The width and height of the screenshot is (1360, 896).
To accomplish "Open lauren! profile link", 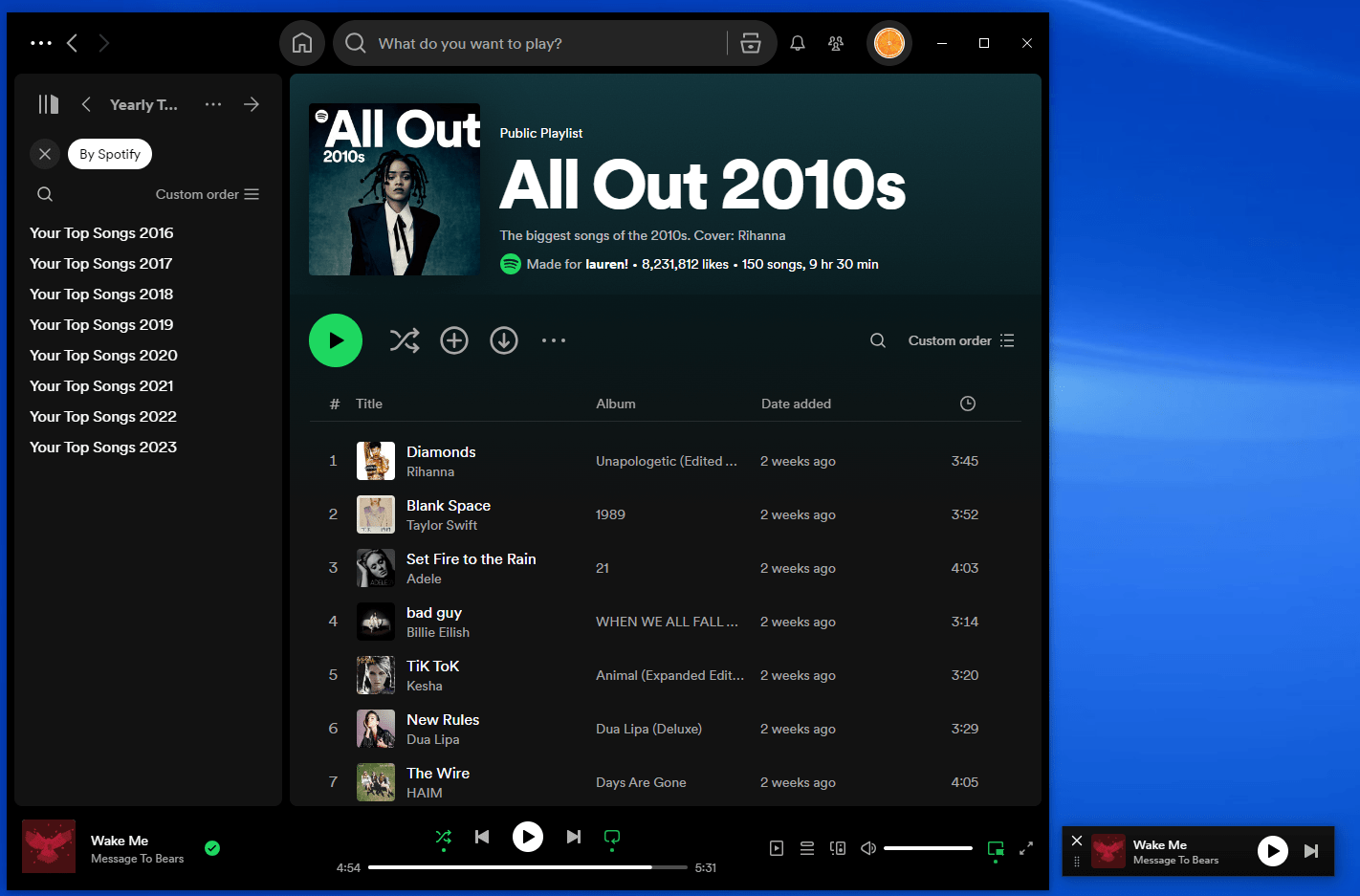I will pyautogui.click(x=606, y=264).
